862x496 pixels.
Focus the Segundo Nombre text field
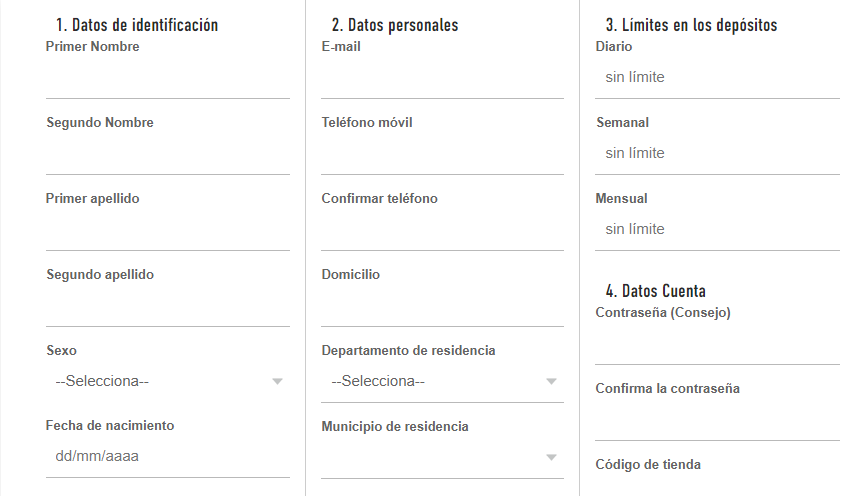(167, 154)
